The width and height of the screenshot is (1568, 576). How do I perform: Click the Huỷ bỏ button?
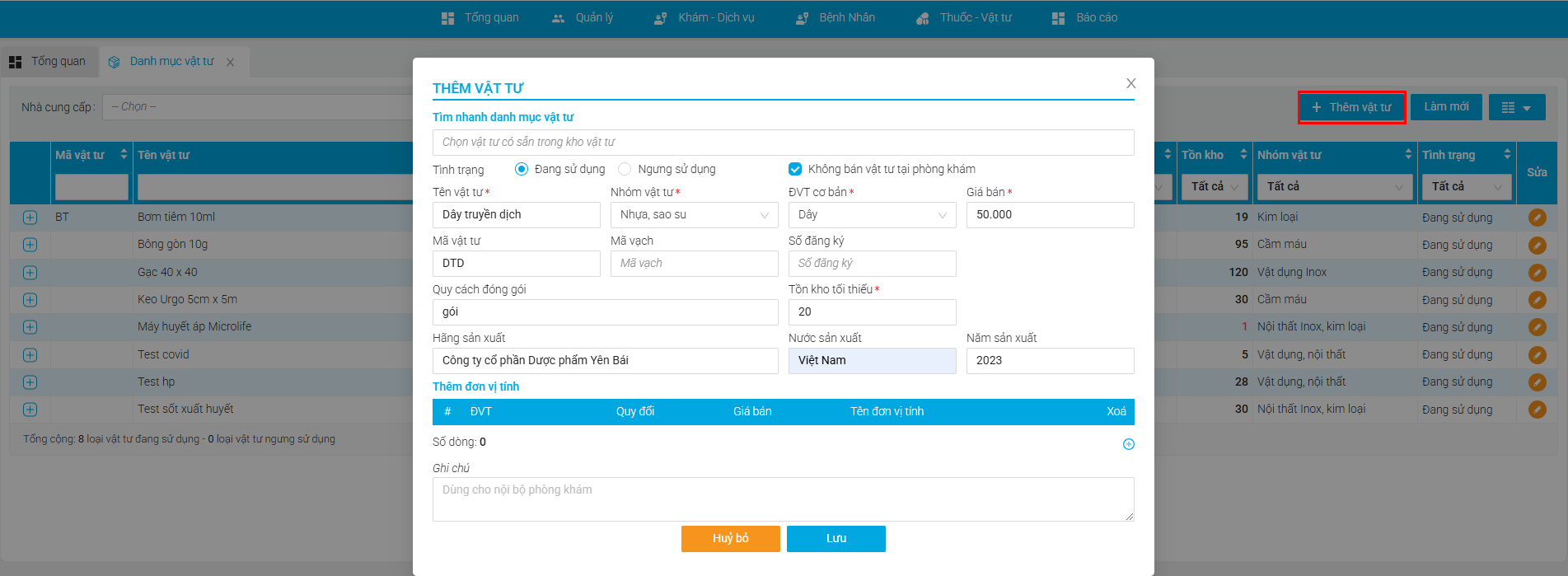[x=731, y=538]
